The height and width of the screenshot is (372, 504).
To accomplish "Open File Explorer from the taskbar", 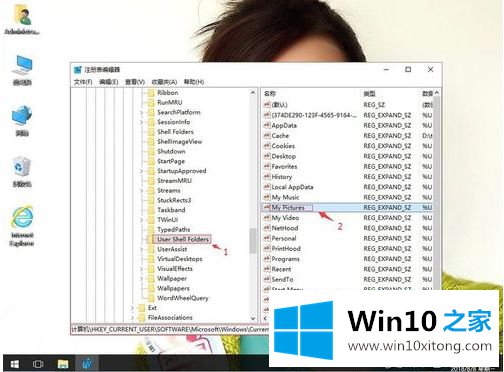I will point(62,364).
